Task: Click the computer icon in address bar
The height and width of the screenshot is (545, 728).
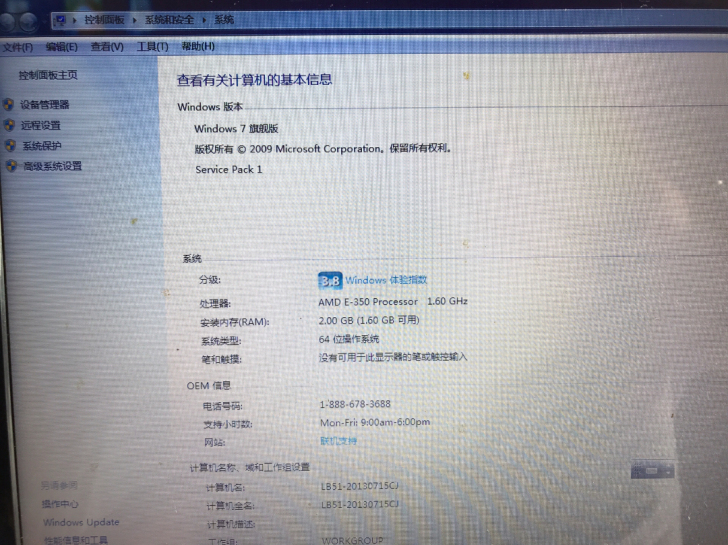Action: [x=60, y=20]
